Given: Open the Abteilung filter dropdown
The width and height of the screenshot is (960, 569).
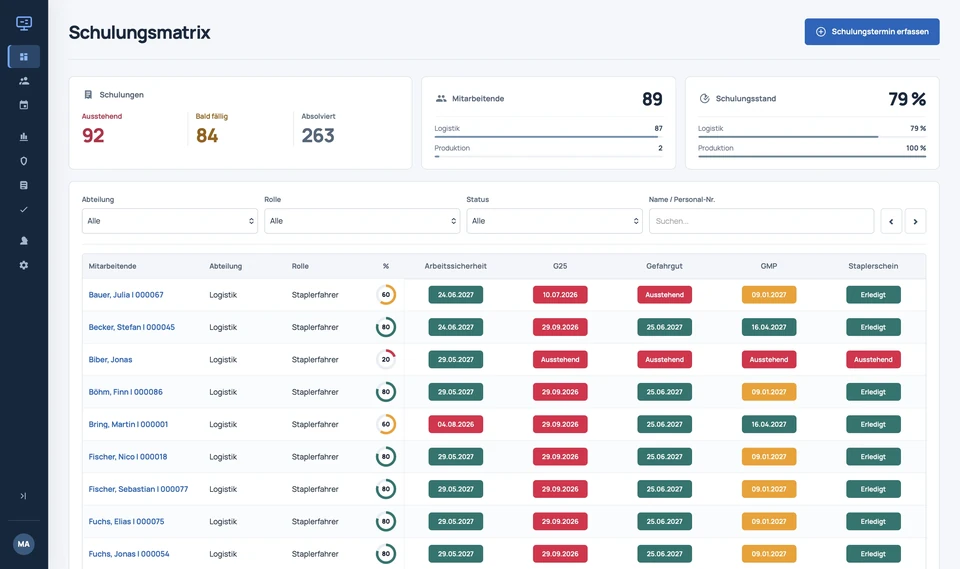Looking at the screenshot, I should tap(170, 221).
